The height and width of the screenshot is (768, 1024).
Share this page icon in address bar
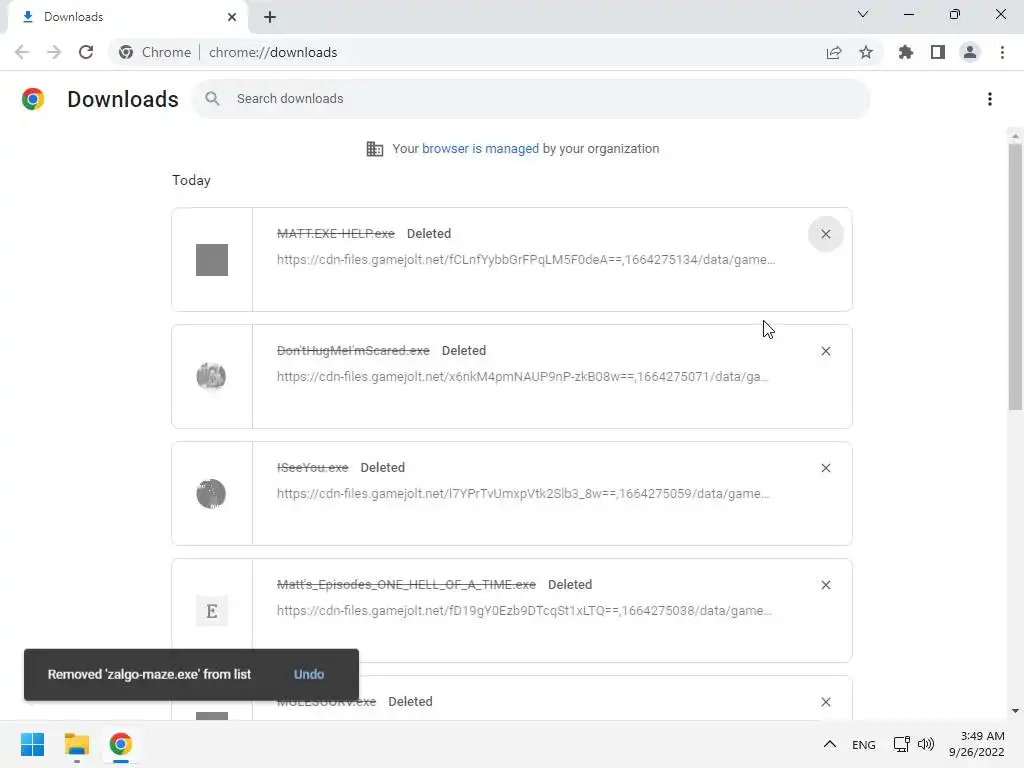(834, 52)
